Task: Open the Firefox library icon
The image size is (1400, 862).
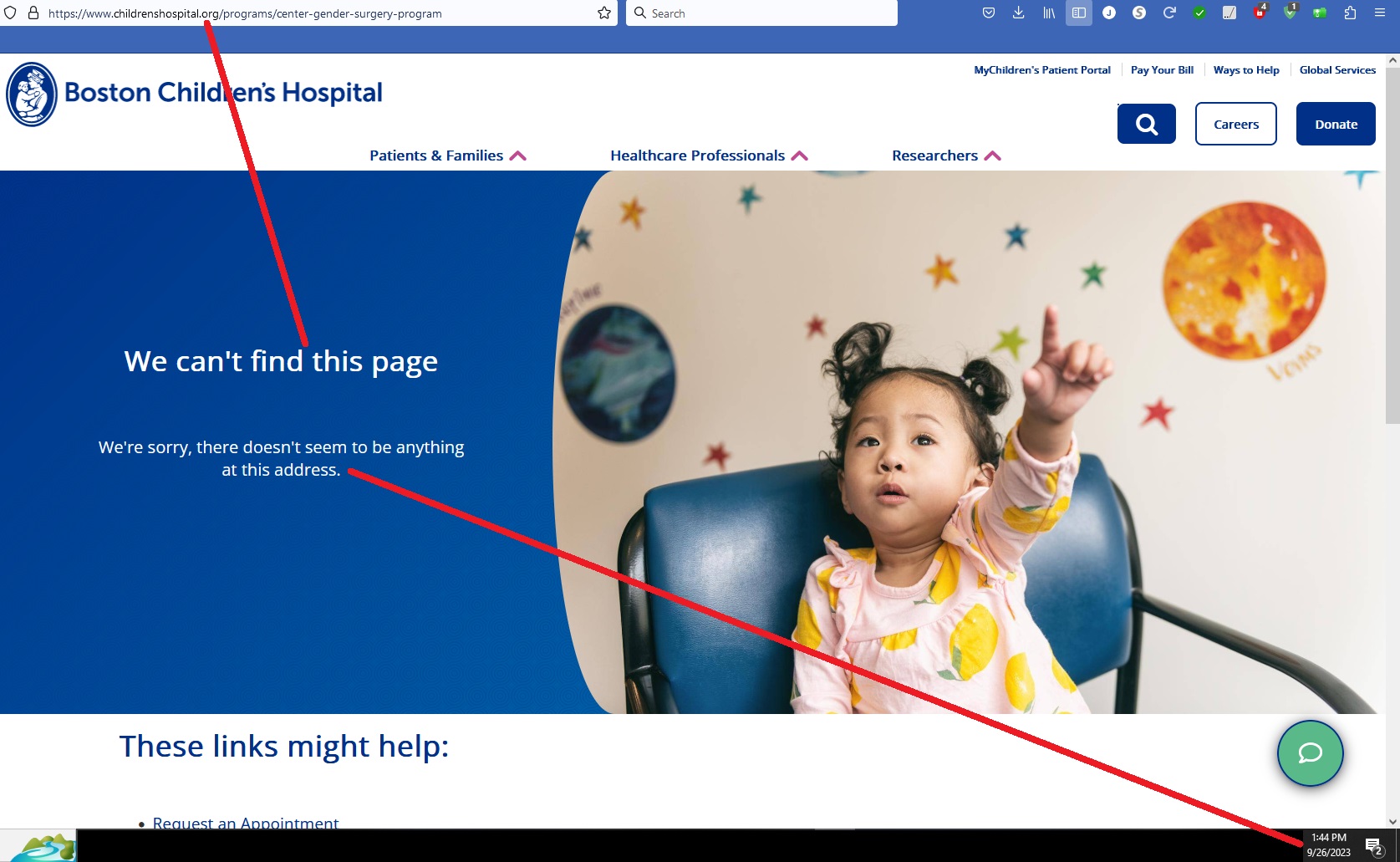Action: point(1049,13)
